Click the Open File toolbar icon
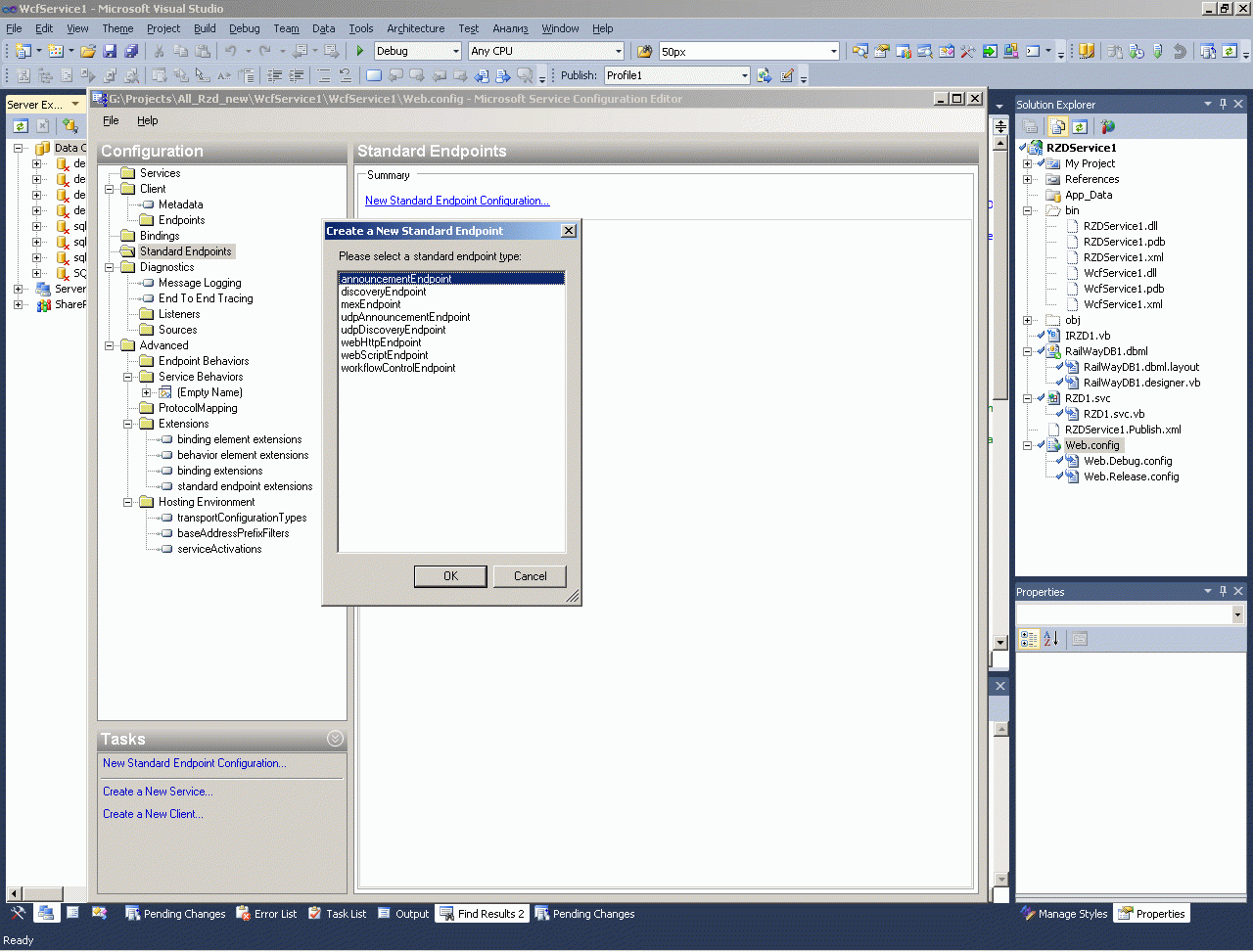The height and width of the screenshot is (952, 1253). [88, 51]
